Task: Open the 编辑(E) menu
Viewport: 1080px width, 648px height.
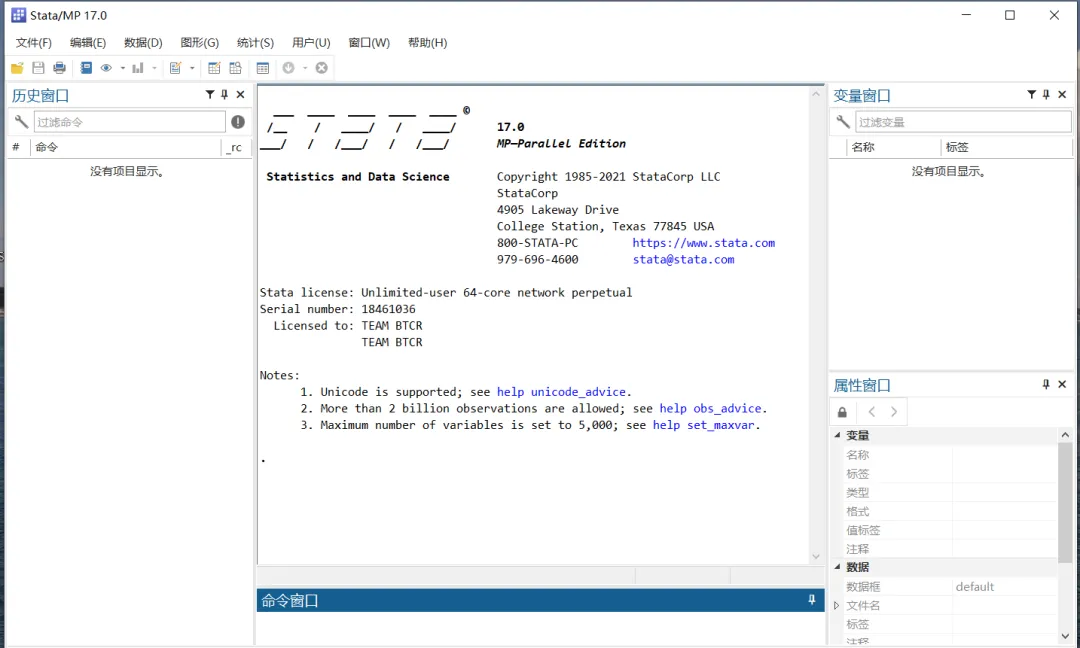Action: (x=88, y=43)
